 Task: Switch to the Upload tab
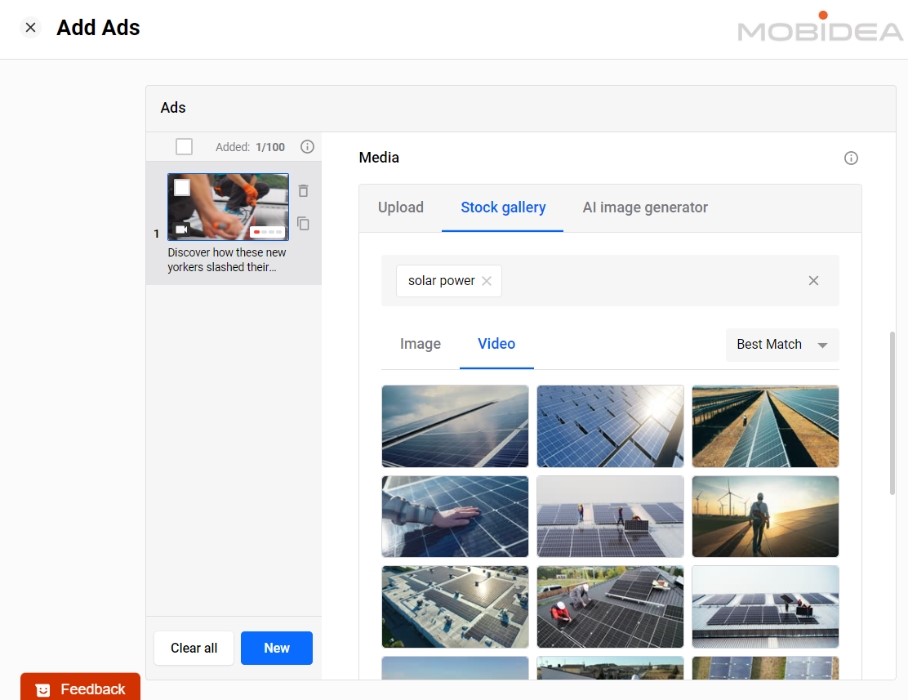(401, 207)
